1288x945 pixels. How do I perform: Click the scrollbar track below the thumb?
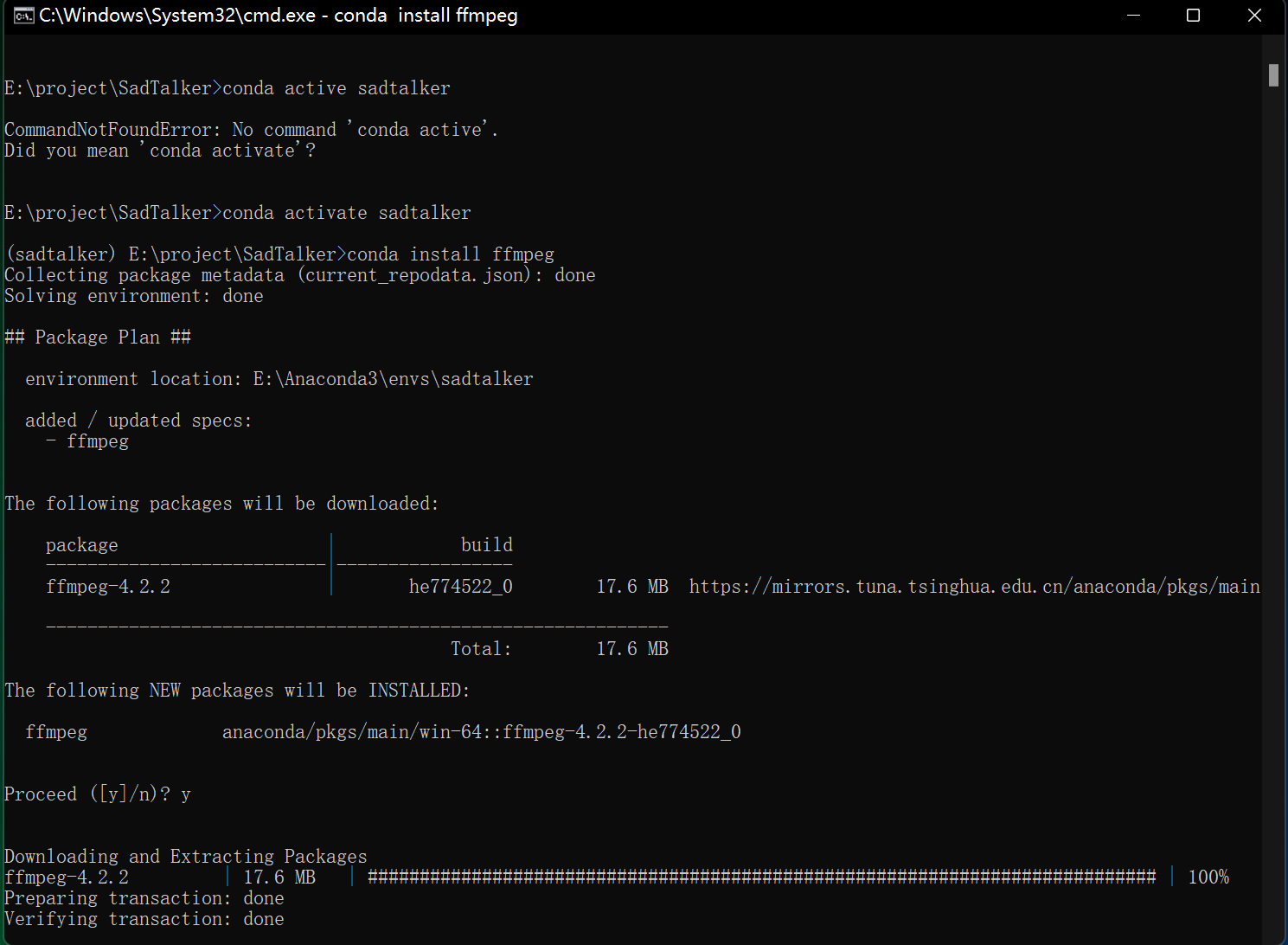(1273, 519)
